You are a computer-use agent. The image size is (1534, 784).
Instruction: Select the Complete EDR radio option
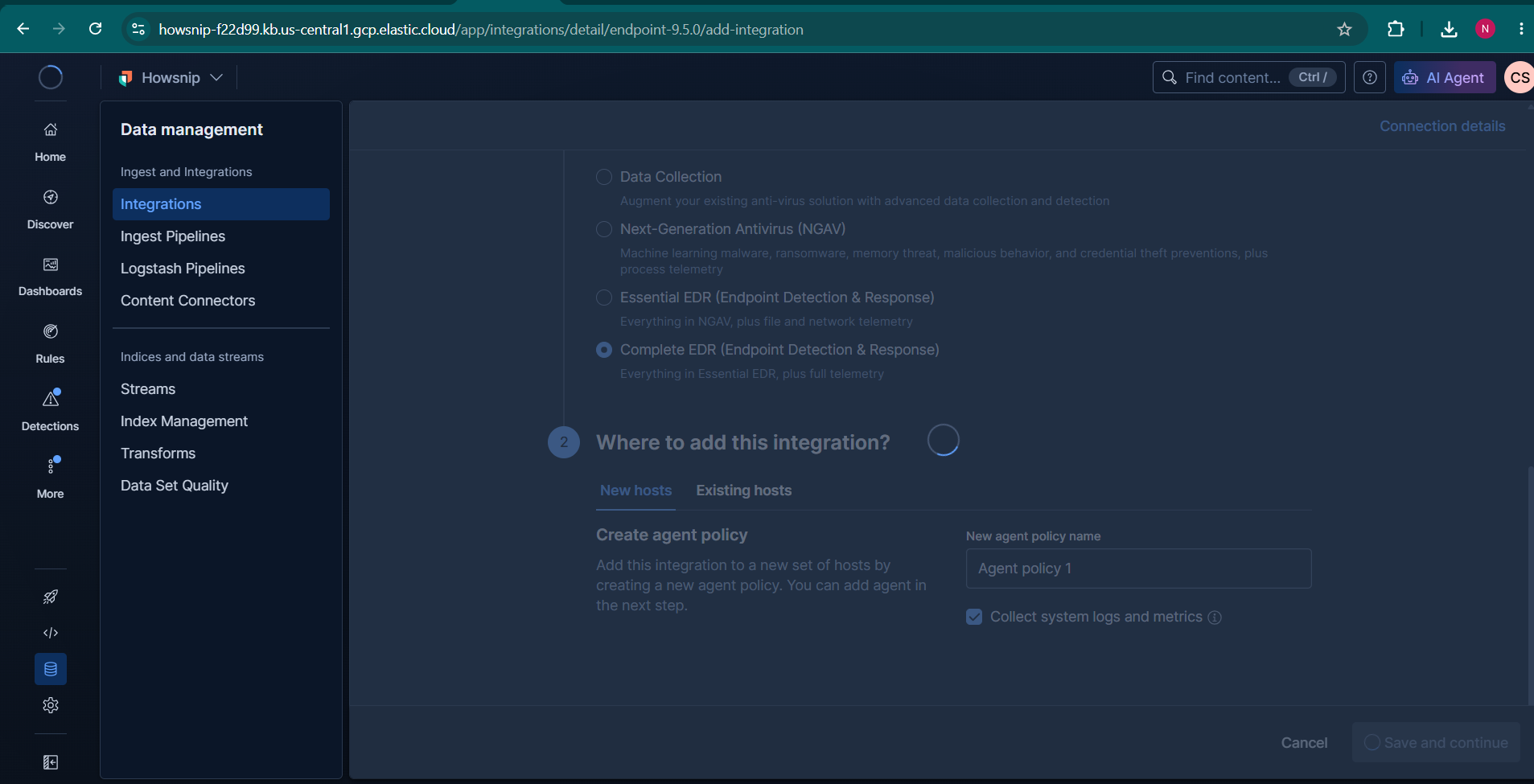(x=604, y=350)
